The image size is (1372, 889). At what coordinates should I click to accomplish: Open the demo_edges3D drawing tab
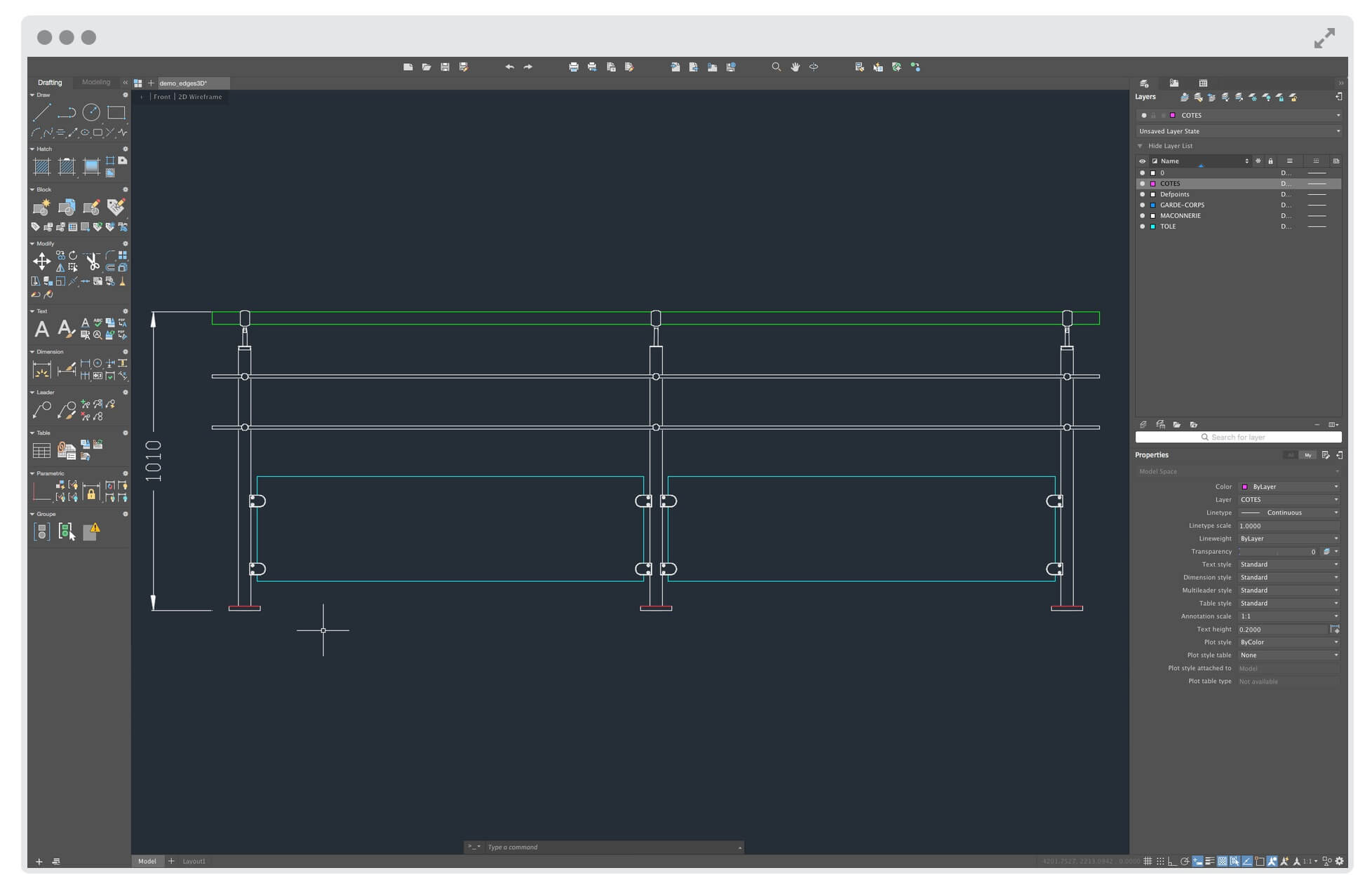point(193,83)
